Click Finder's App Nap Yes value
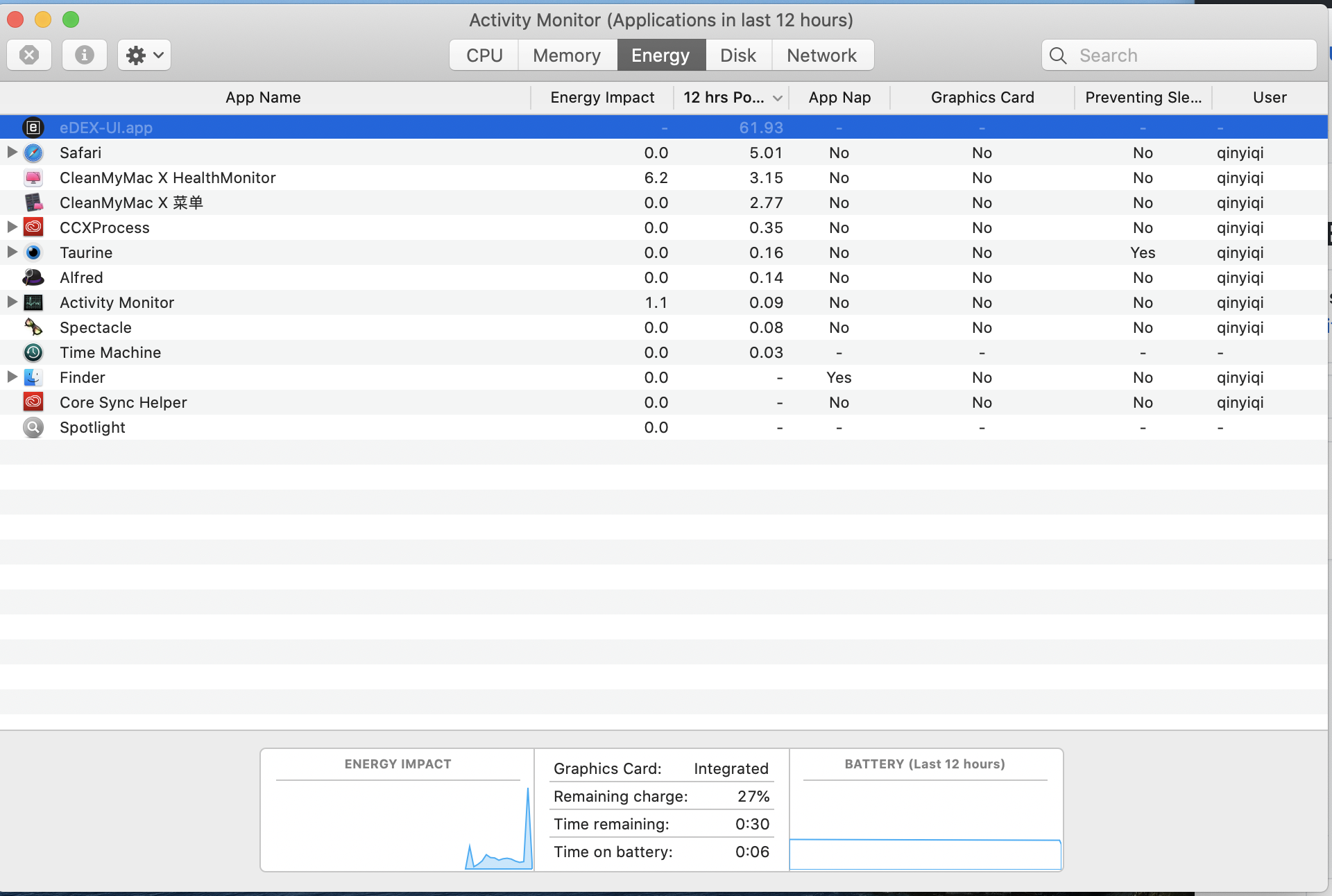Image resolution: width=1332 pixels, height=896 pixels. pyautogui.click(x=839, y=377)
